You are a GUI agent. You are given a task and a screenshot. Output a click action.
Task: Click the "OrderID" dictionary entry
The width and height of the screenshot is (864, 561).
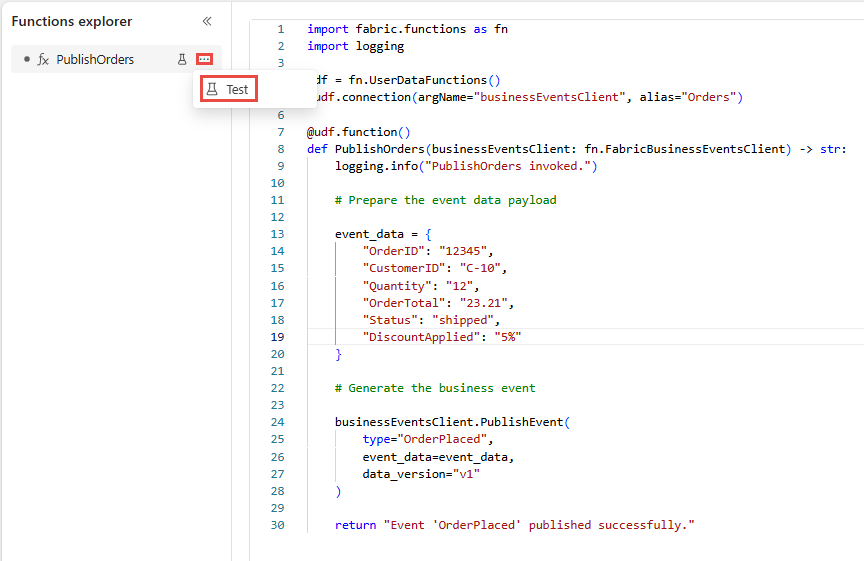coord(428,251)
